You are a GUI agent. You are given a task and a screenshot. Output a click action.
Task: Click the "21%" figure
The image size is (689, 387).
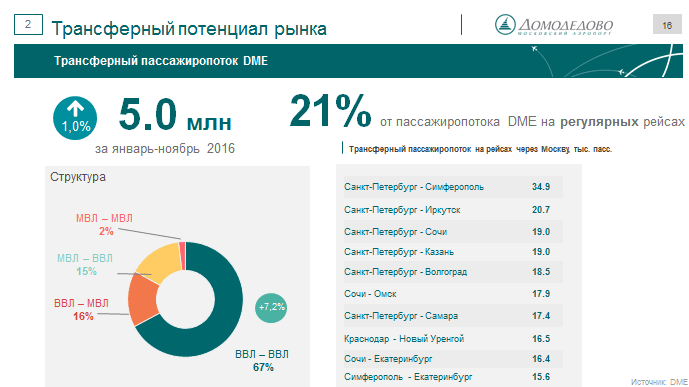330,111
